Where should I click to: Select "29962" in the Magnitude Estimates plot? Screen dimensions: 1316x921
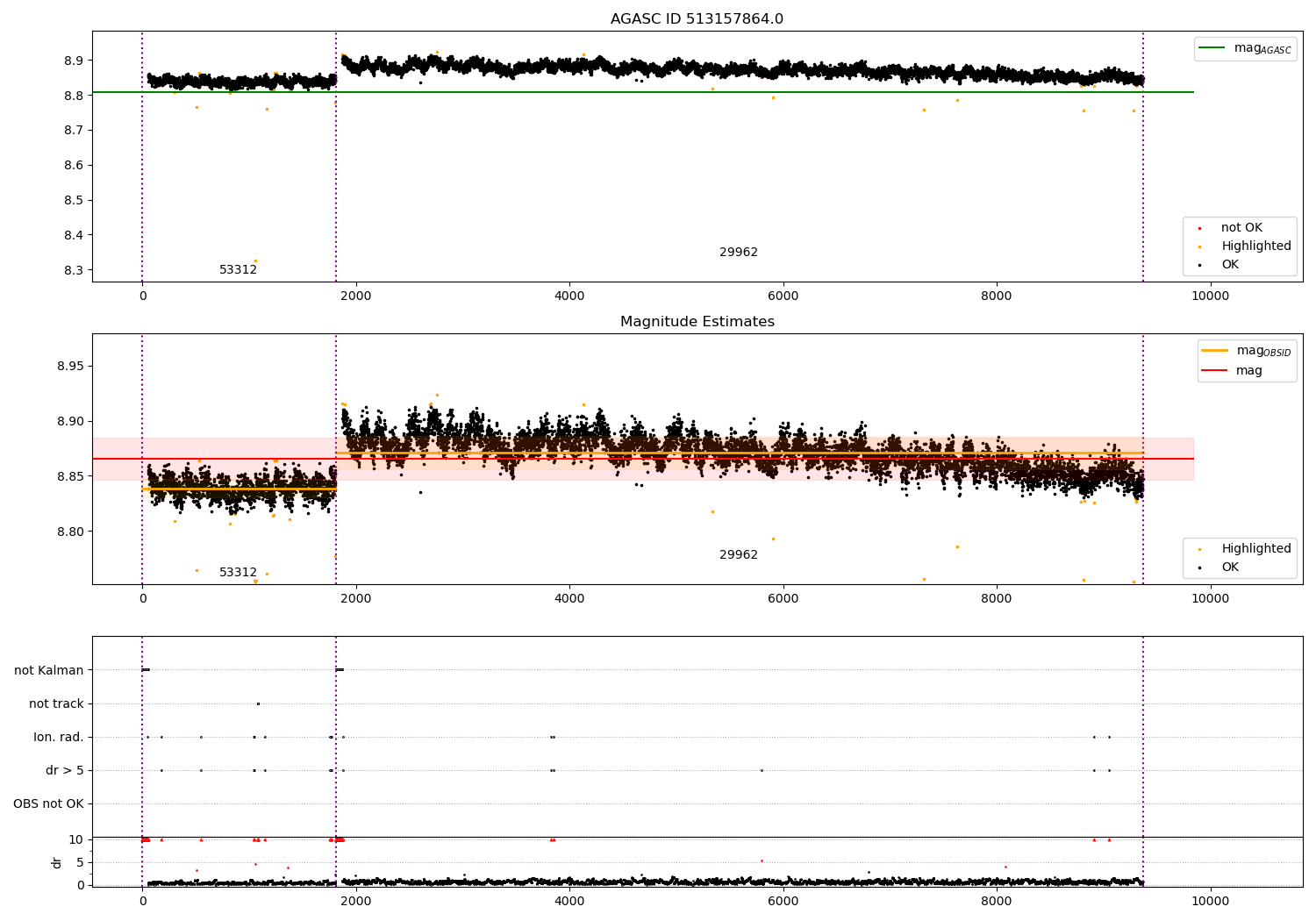tap(739, 555)
